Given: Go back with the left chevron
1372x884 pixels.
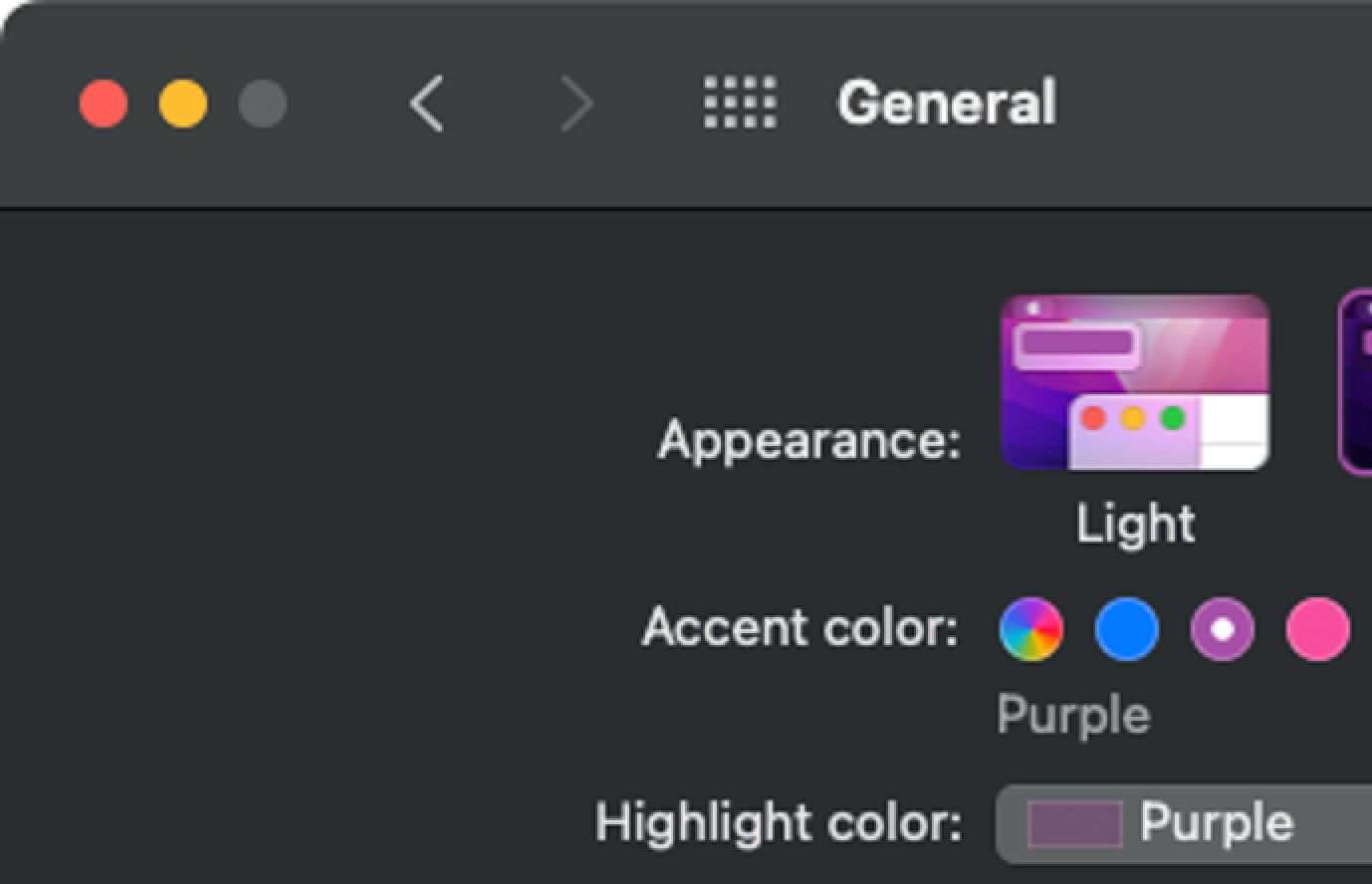Looking at the screenshot, I should coord(427,104).
